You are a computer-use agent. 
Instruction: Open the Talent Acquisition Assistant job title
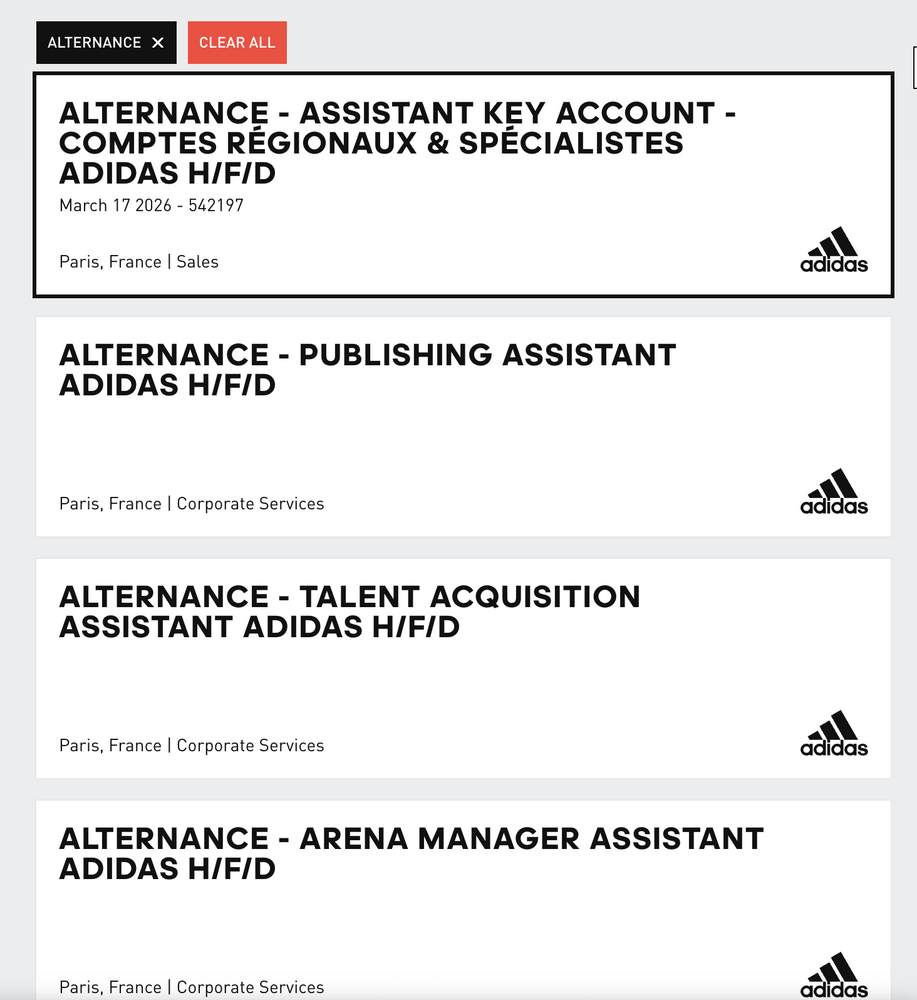(349, 611)
